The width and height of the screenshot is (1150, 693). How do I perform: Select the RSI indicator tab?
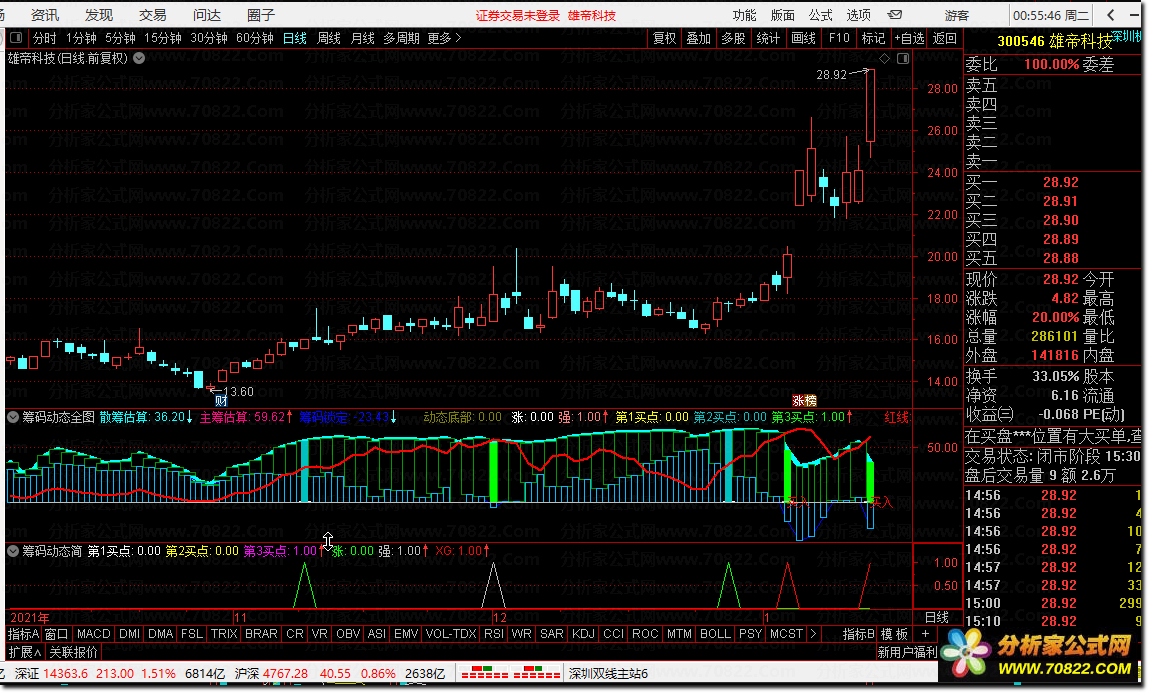pos(494,634)
